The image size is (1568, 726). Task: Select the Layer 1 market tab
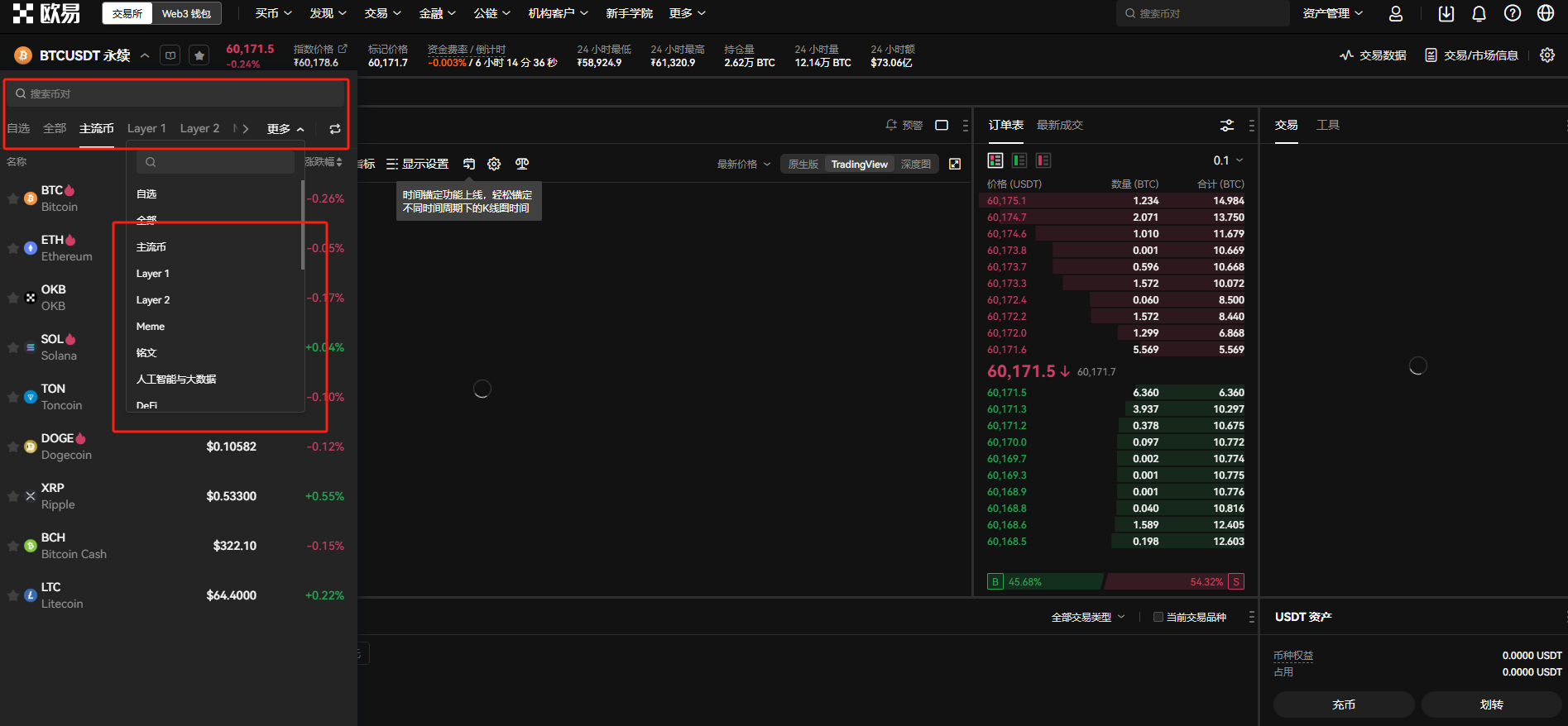coord(146,129)
